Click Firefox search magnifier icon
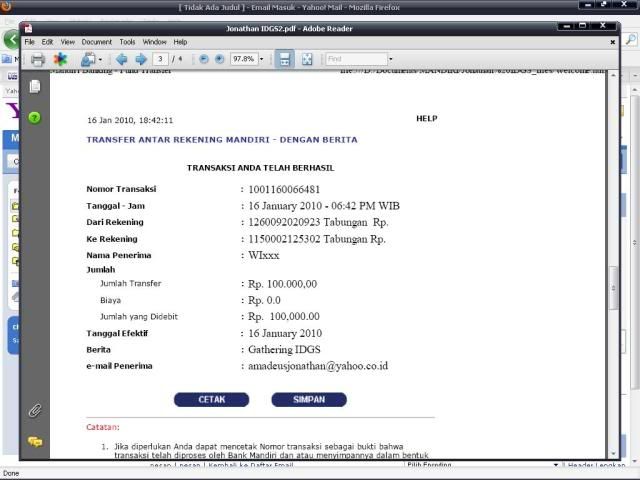The width and height of the screenshot is (640, 480). [631, 40]
